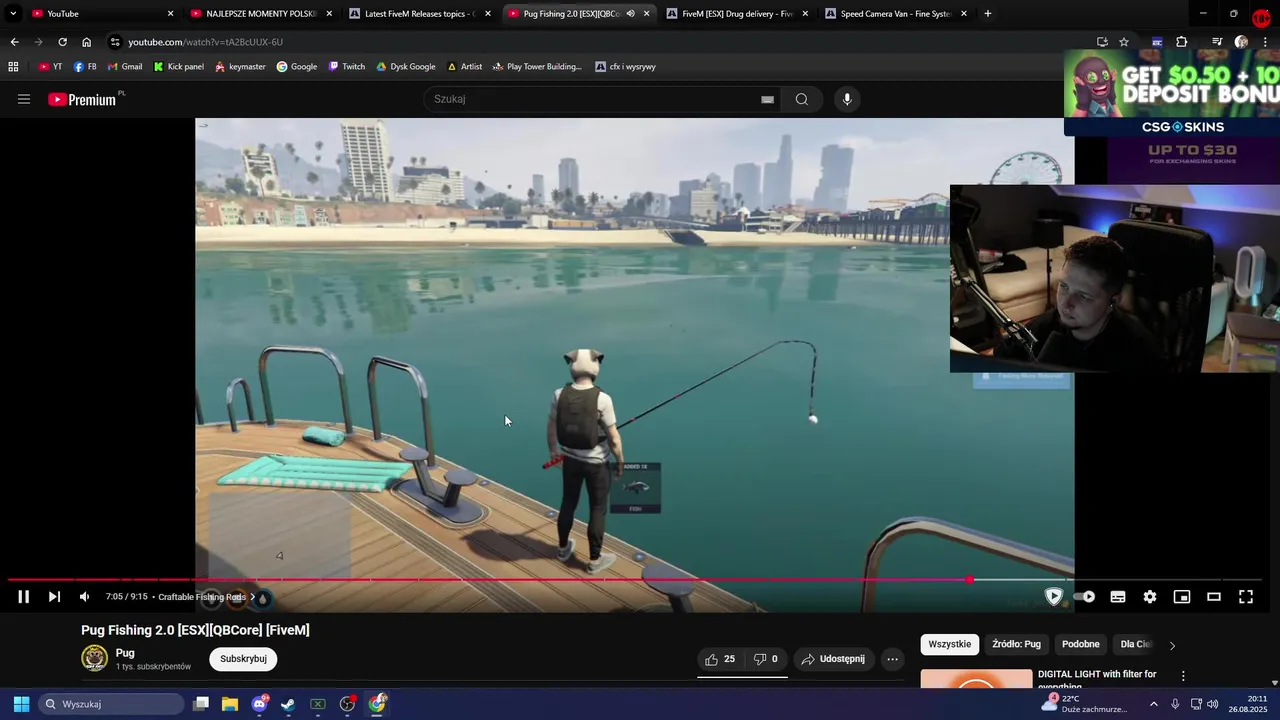The image size is (1280, 720).
Task: Select the Wszystkie filter chip
Action: (x=949, y=644)
